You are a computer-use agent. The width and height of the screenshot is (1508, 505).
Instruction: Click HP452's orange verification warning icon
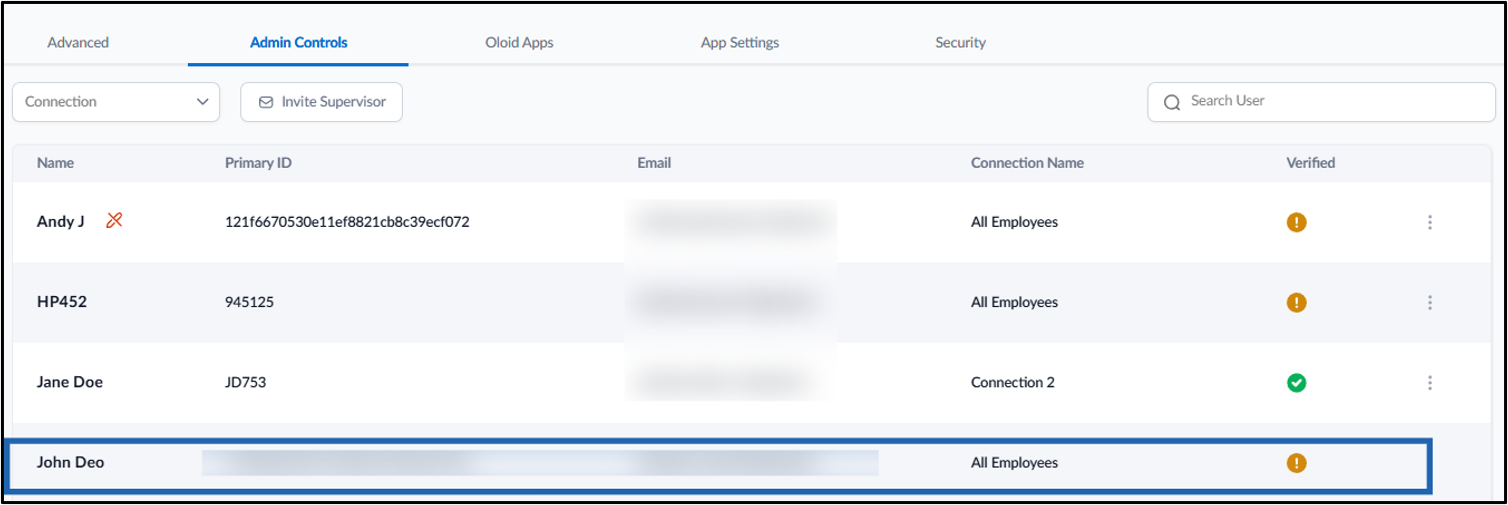pos(1296,302)
